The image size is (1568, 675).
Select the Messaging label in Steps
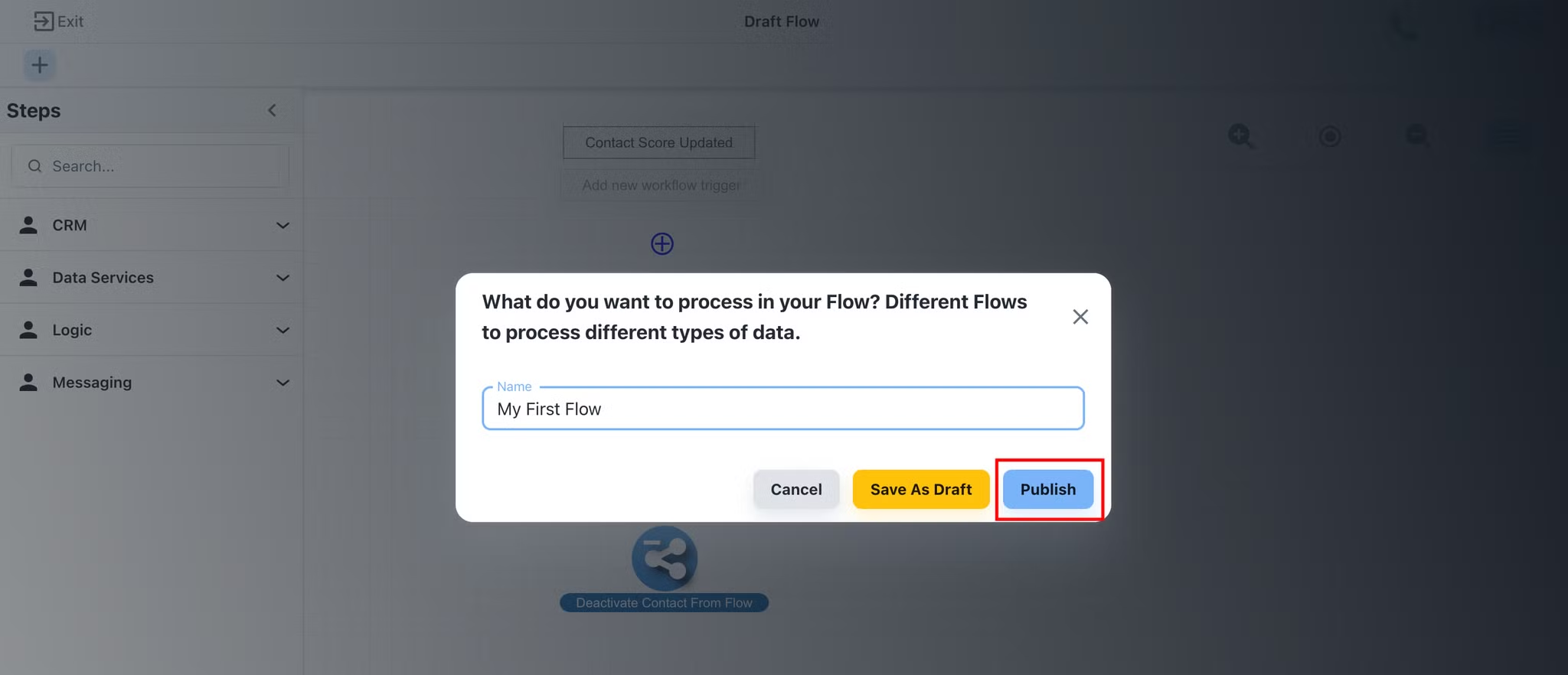point(92,382)
